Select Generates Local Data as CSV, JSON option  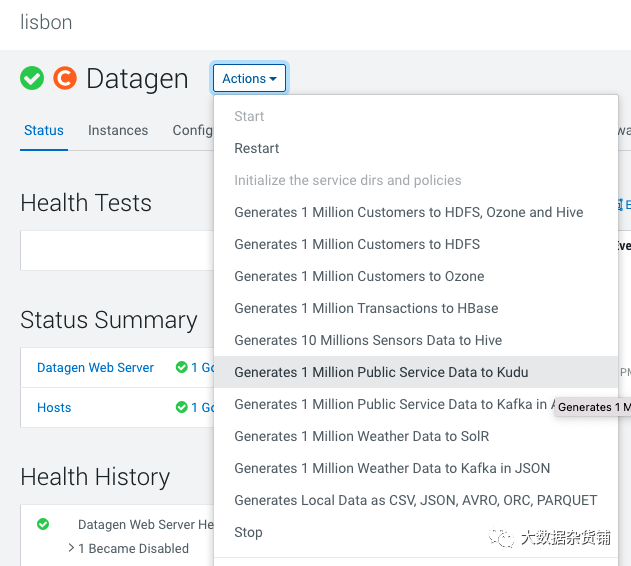[415, 500]
